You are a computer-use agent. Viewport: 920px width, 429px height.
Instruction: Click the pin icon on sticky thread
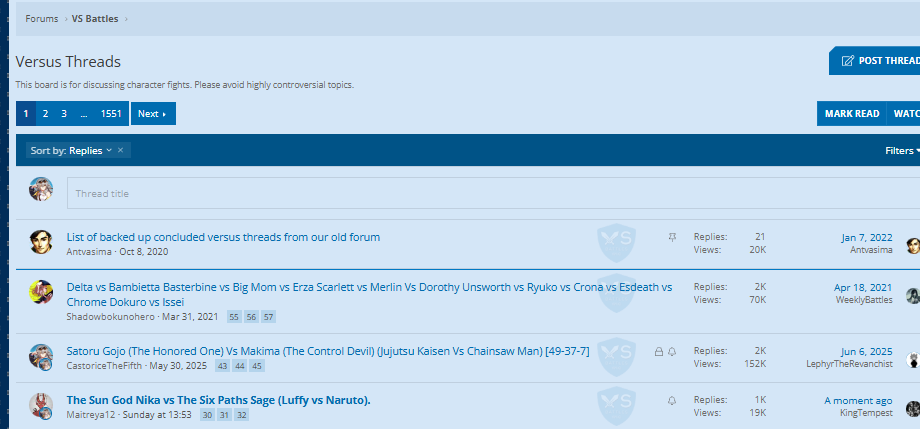[x=672, y=237]
